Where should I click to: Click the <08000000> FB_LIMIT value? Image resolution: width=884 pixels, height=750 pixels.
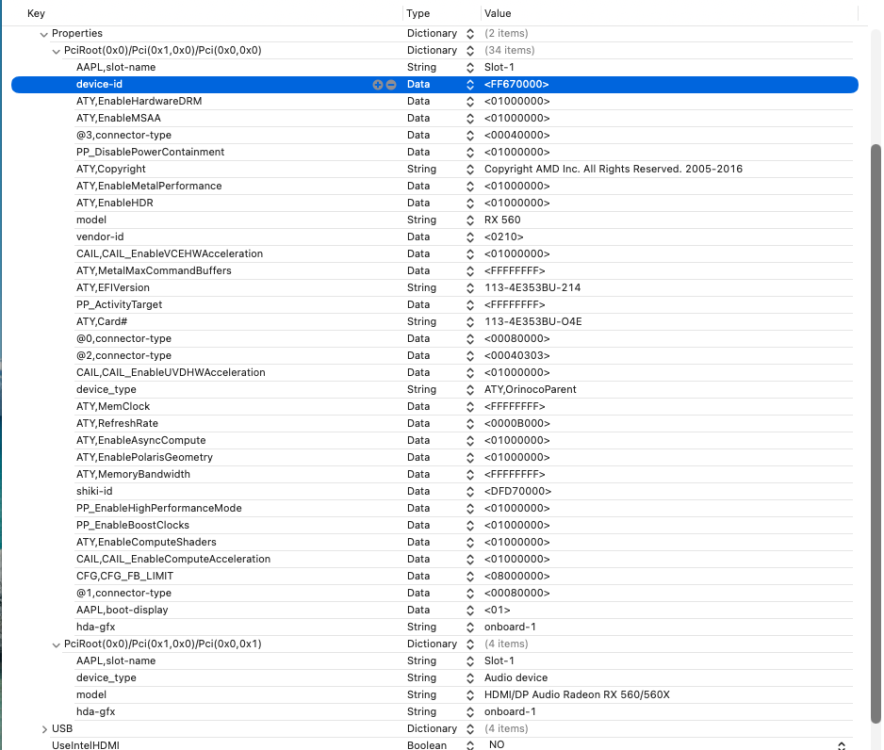pyautogui.click(x=517, y=576)
